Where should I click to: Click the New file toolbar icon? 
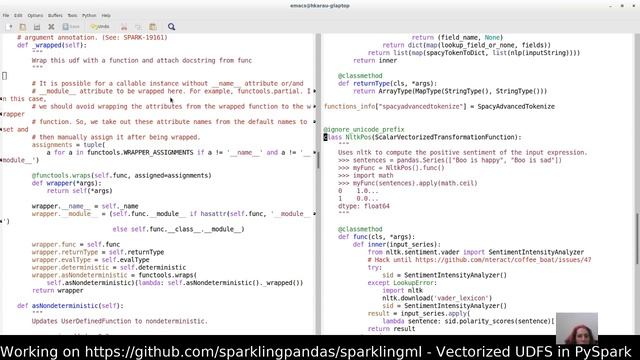(9, 27)
